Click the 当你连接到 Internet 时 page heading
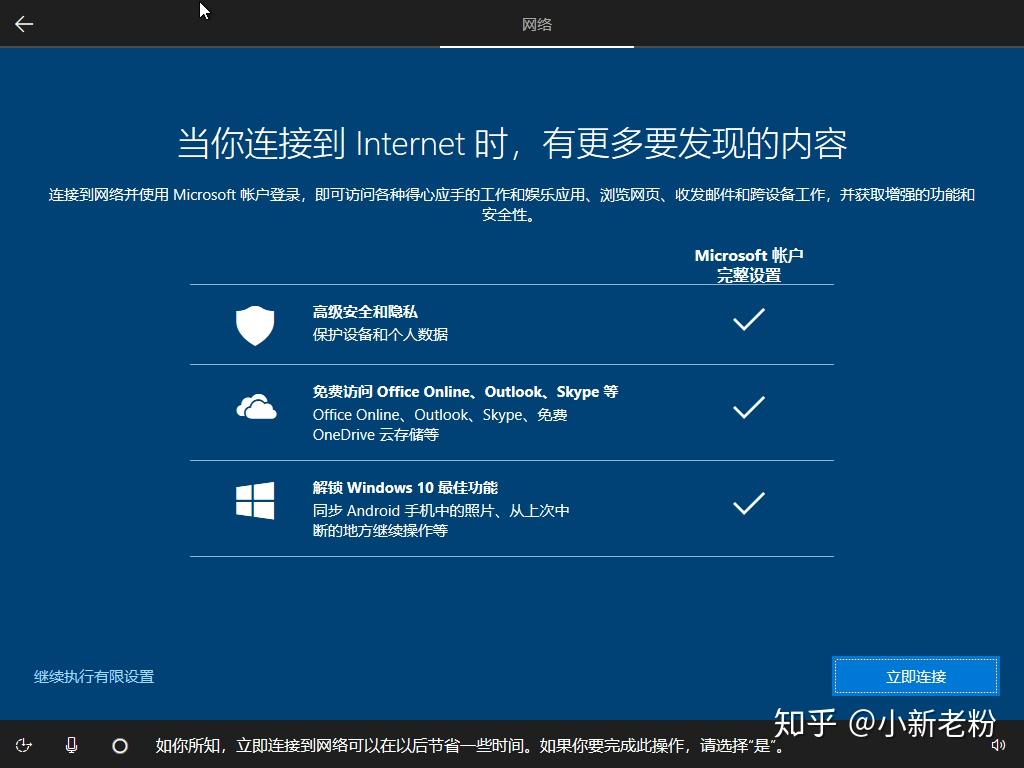 tap(512, 143)
